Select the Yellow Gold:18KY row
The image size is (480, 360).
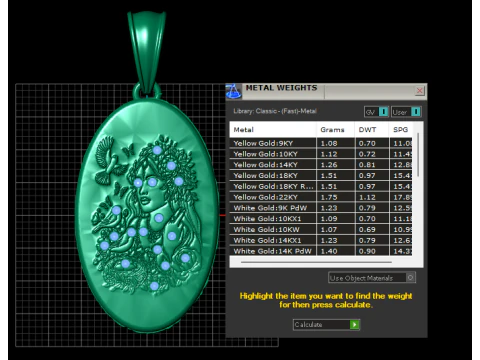coord(321,176)
